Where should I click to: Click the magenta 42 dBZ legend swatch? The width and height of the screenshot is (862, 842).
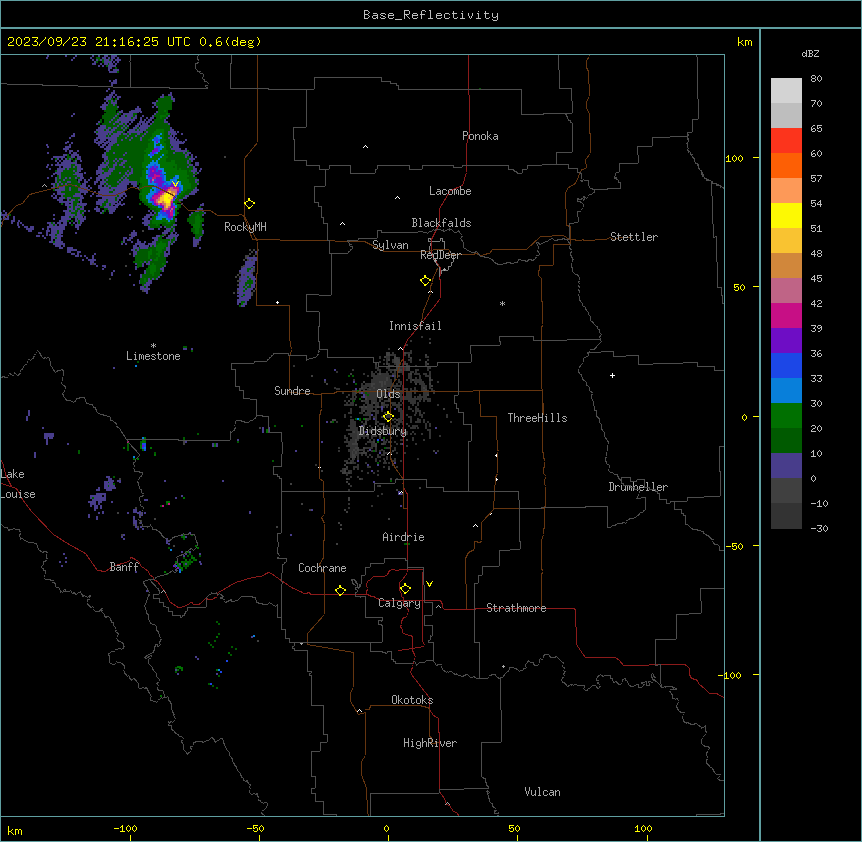(786, 316)
